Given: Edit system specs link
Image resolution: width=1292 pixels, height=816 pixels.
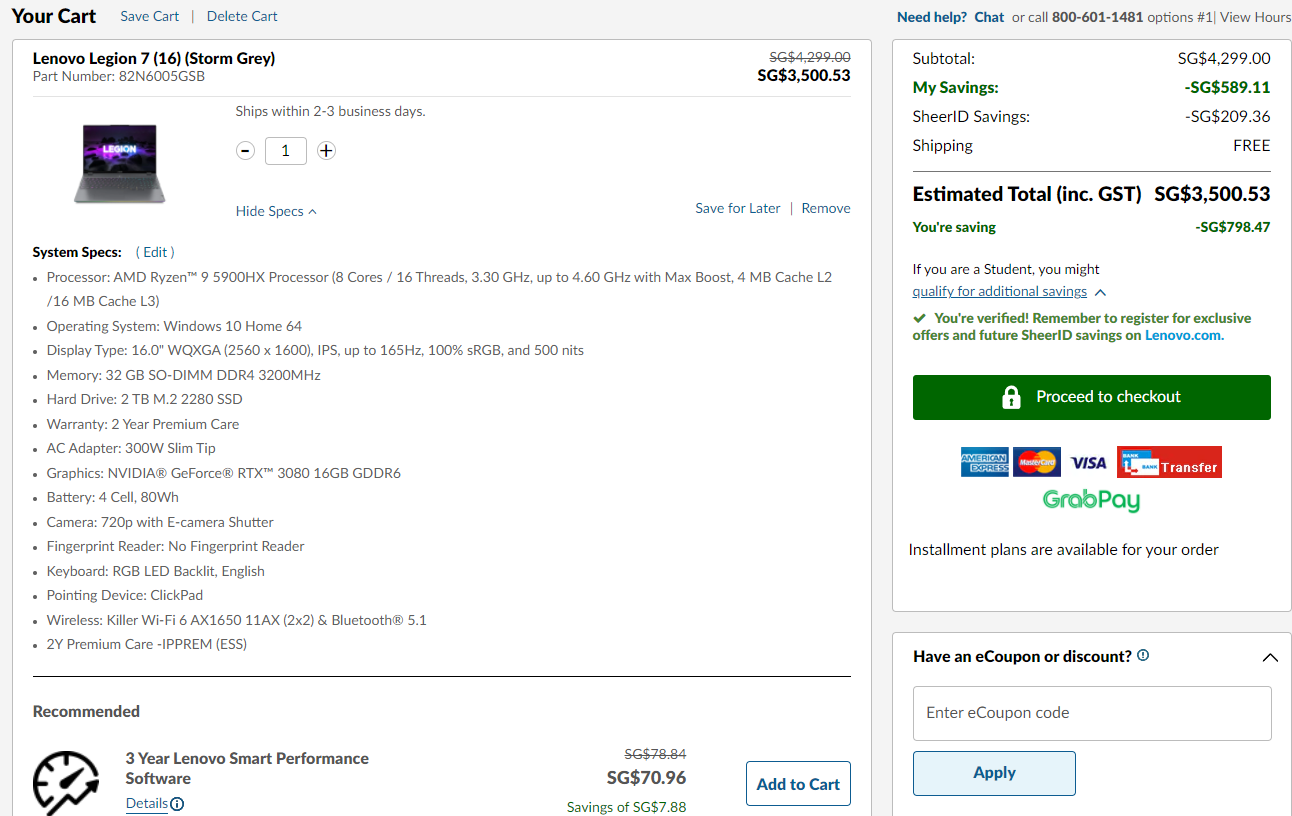Looking at the screenshot, I should [155, 252].
